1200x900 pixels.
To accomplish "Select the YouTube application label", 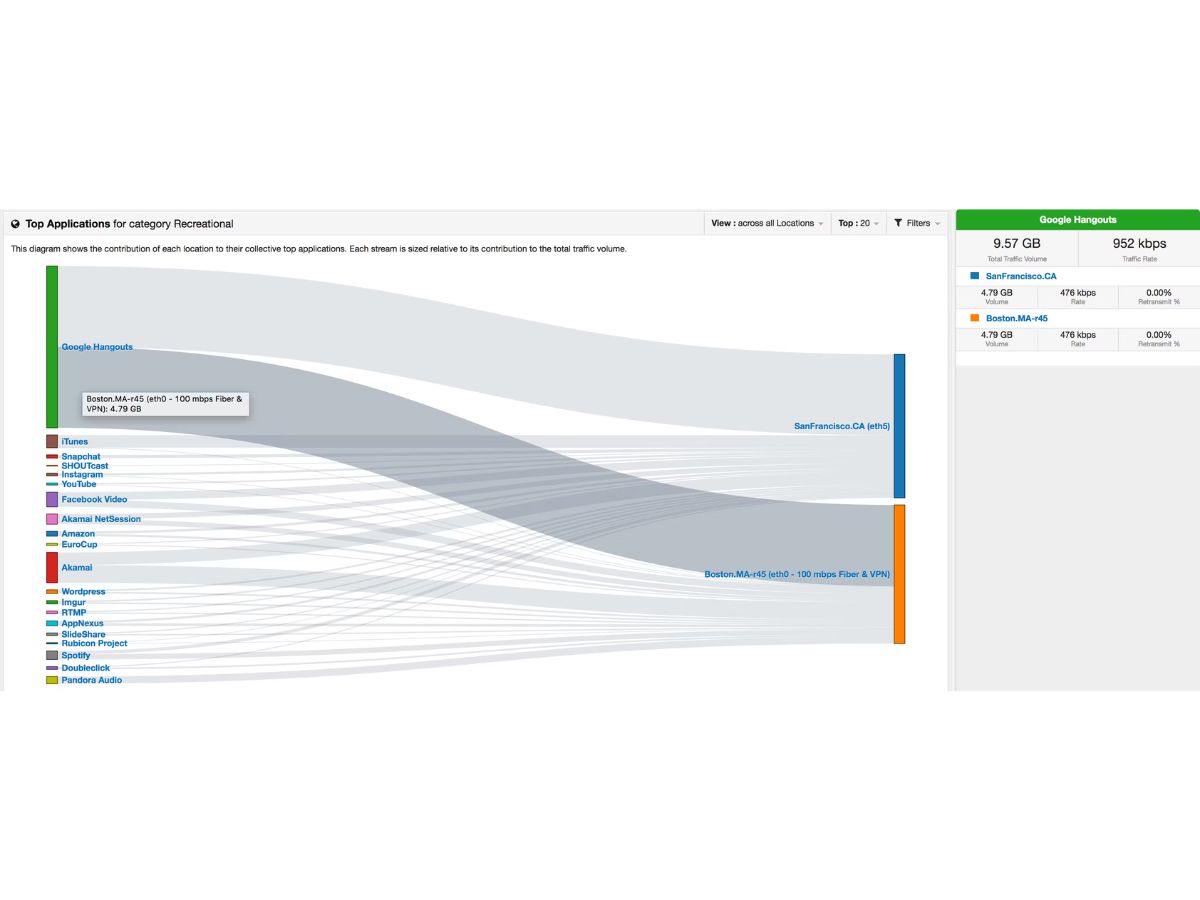I will (x=79, y=484).
